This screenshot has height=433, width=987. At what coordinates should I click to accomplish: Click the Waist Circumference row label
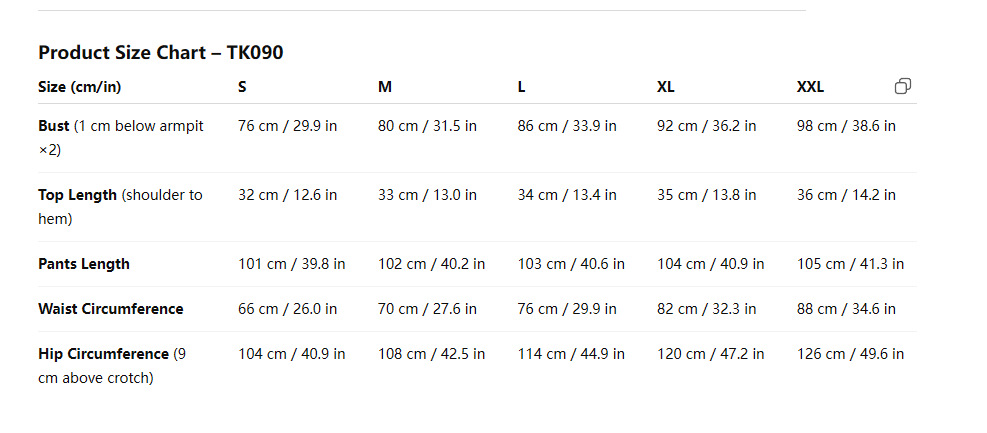(x=111, y=309)
